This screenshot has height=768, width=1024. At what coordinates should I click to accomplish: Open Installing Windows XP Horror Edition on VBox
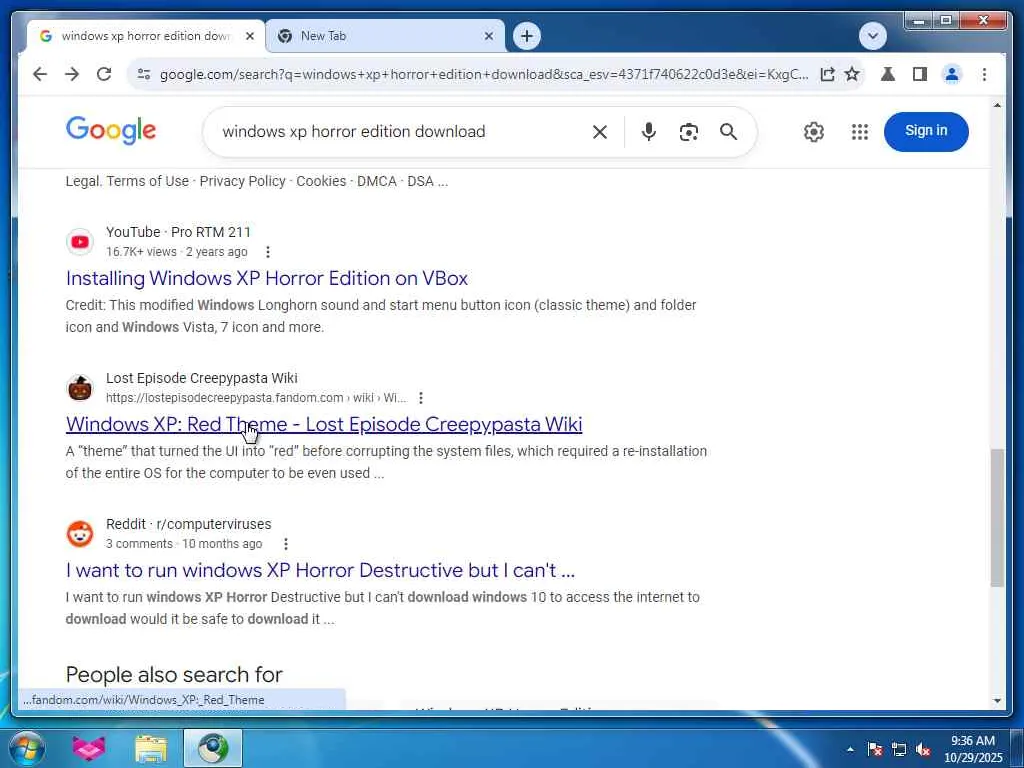pos(266,278)
